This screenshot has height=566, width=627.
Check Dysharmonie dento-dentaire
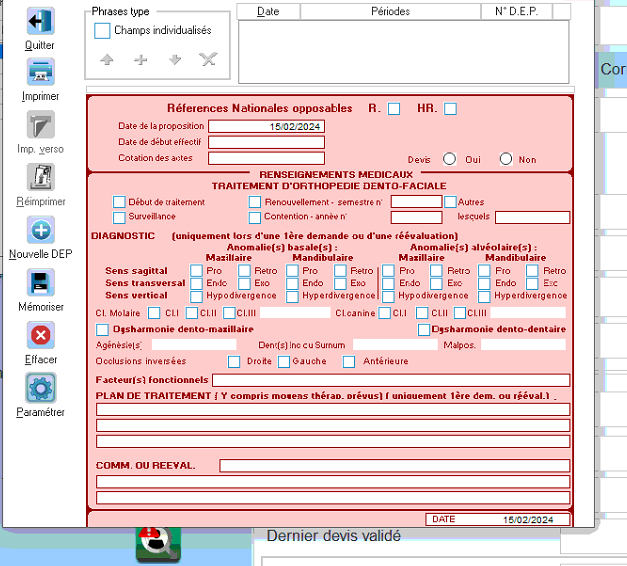[x=424, y=330]
